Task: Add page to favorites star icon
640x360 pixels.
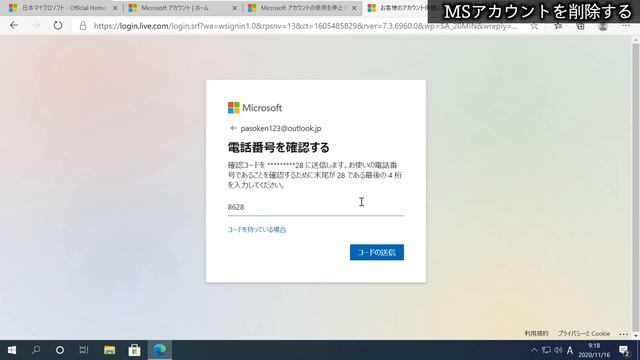Action: (x=534, y=26)
